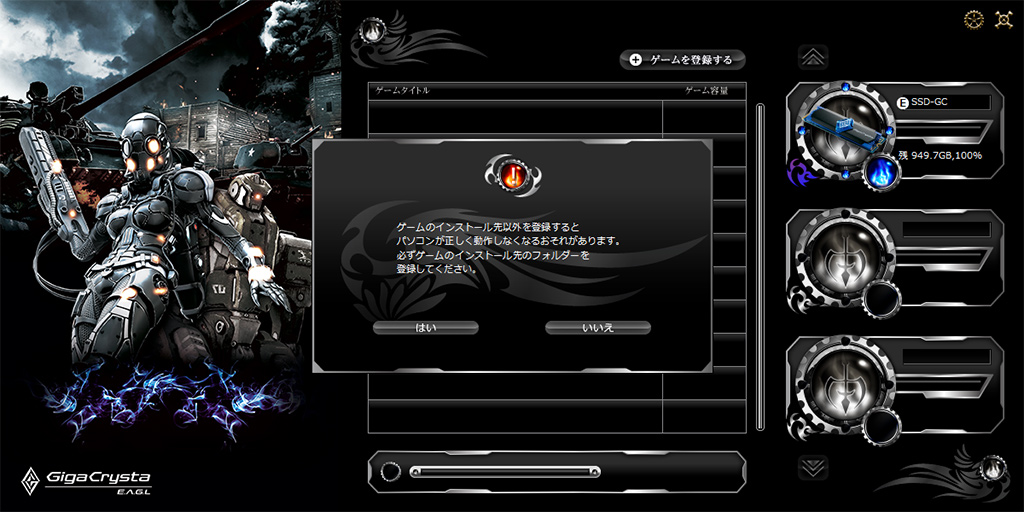Click the emblem icon above the game list

(x=372, y=31)
